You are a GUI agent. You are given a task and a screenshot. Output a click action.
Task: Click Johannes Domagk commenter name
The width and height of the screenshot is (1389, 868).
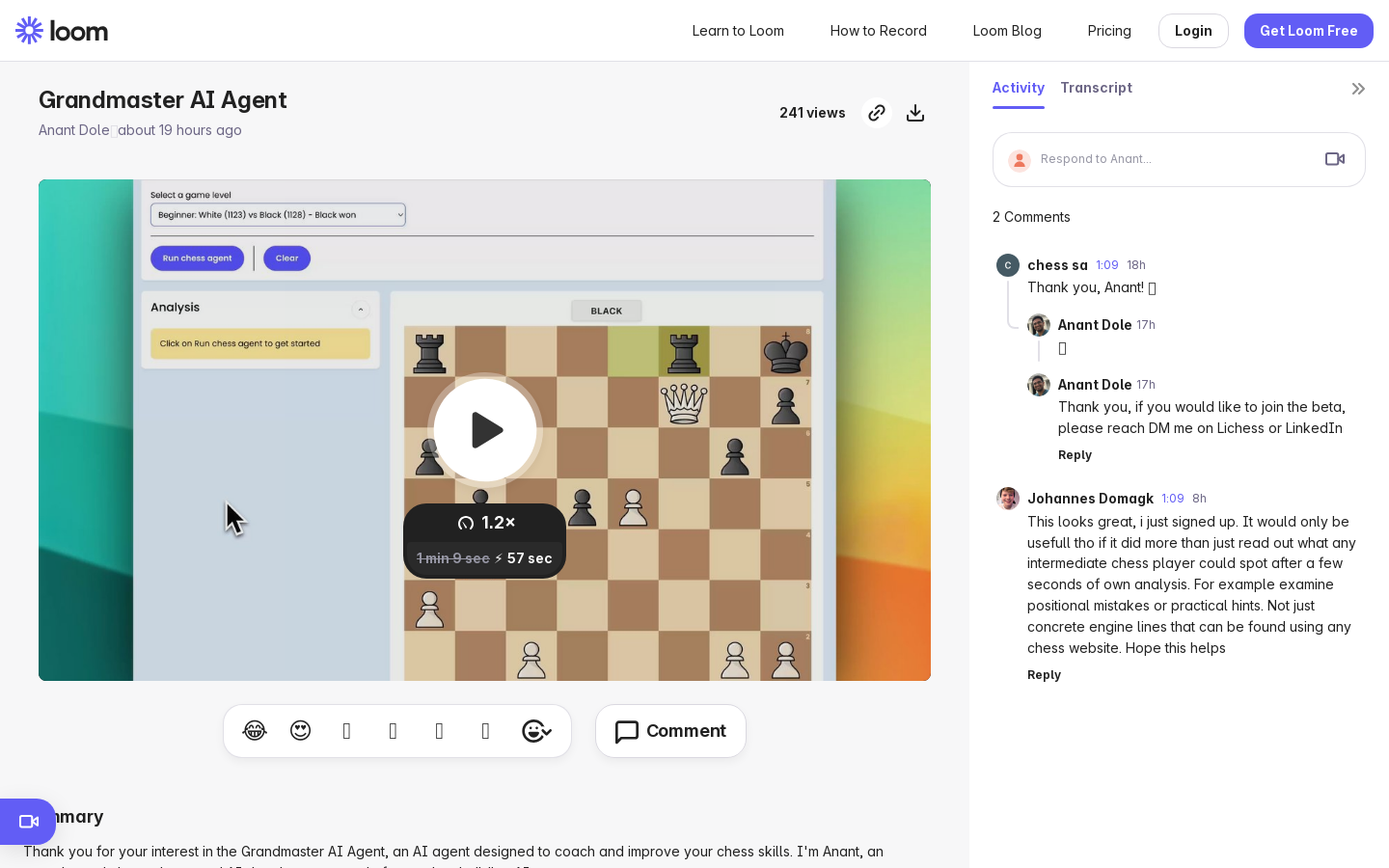[x=1090, y=499]
